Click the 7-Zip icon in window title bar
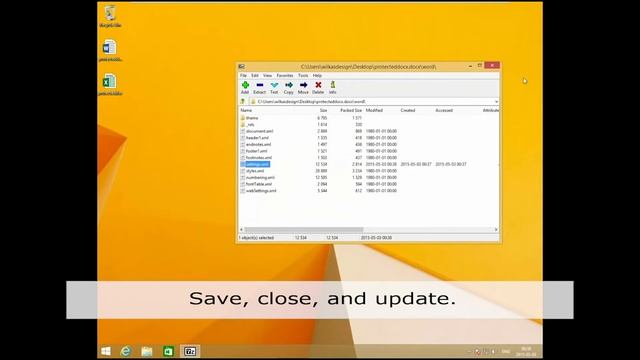The width and height of the screenshot is (640, 360). 242,67
